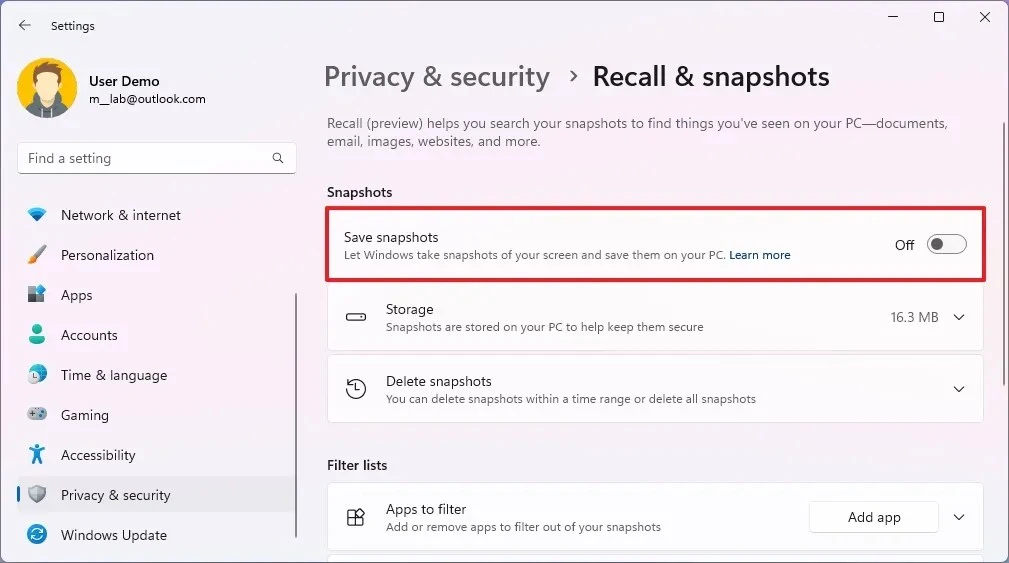
Task: Click the Apps sidebar icon
Action: point(37,295)
